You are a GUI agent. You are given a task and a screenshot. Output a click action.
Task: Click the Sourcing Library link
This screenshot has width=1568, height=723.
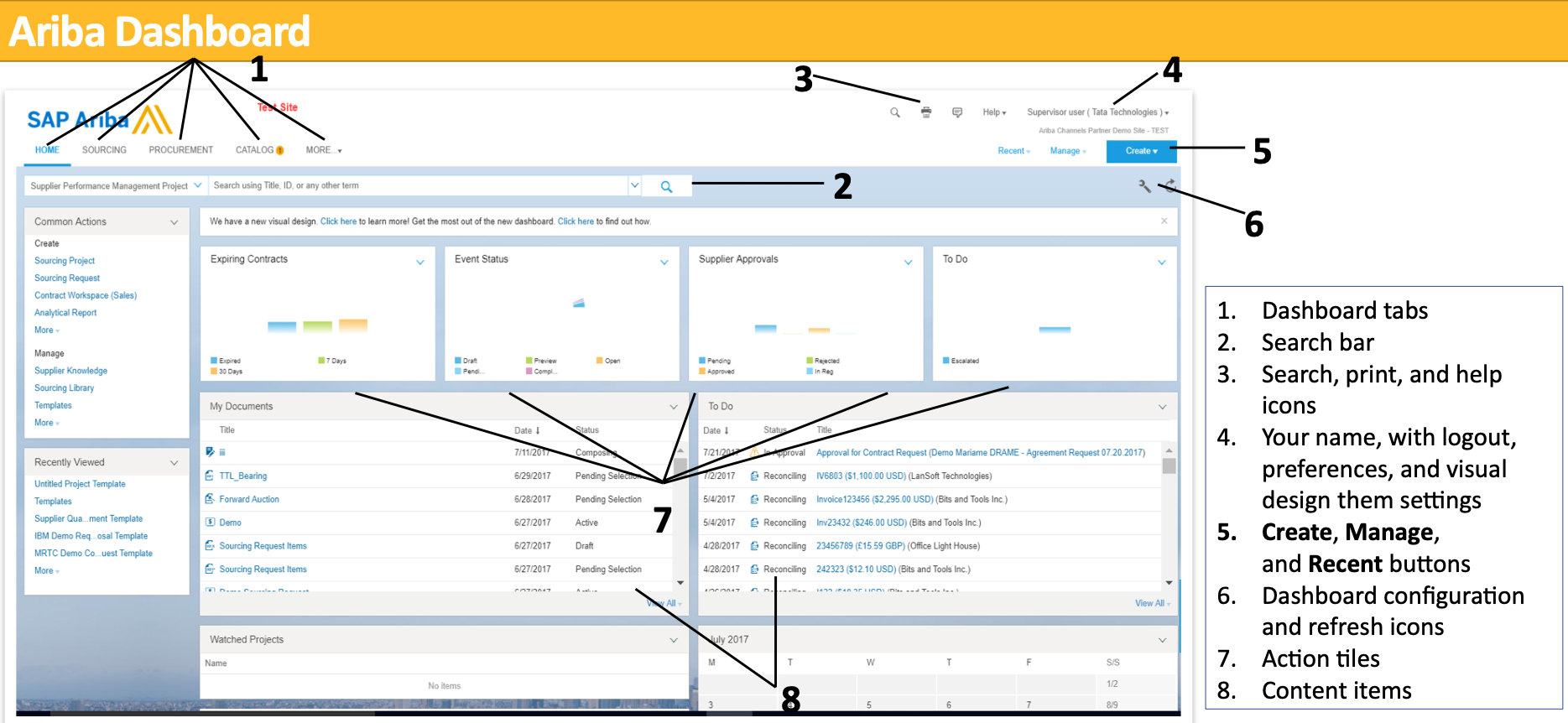[x=64, y=388]
